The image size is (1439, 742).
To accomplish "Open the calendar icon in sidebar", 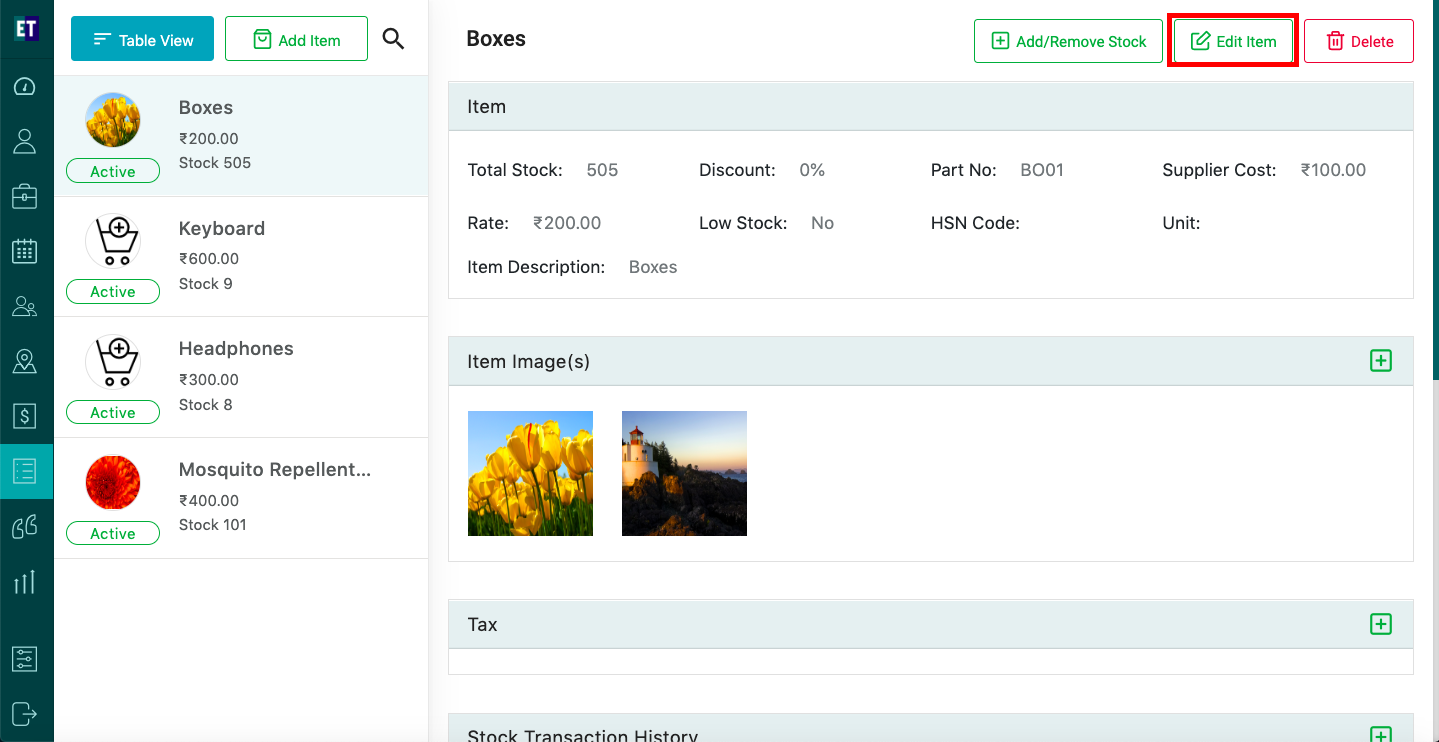I will pos(25,251).
